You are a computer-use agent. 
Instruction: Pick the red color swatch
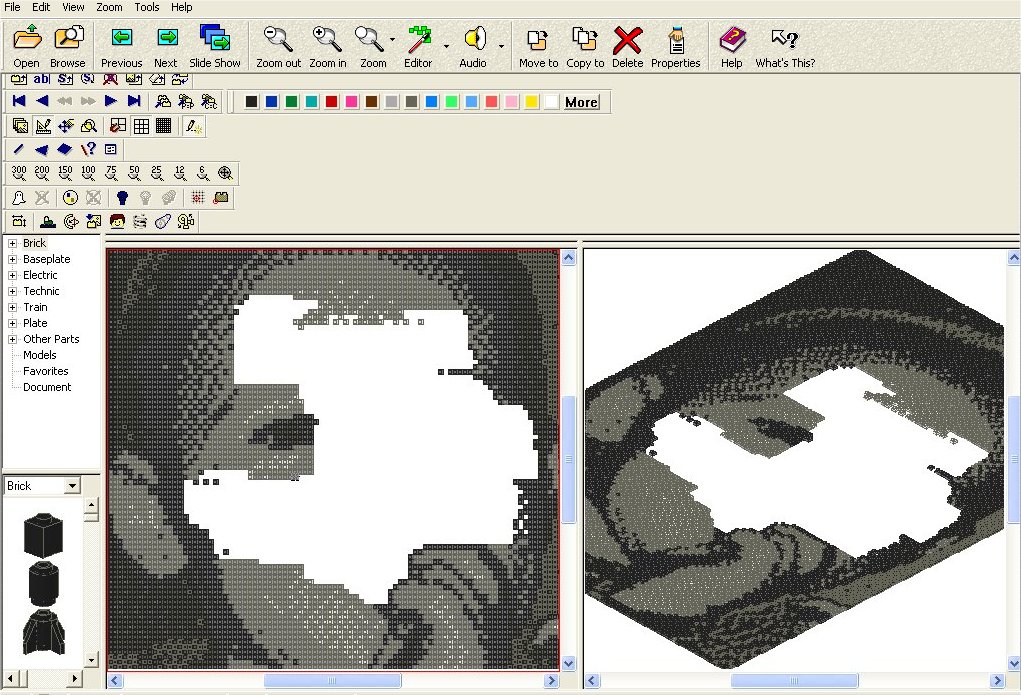tap(332, 102)
